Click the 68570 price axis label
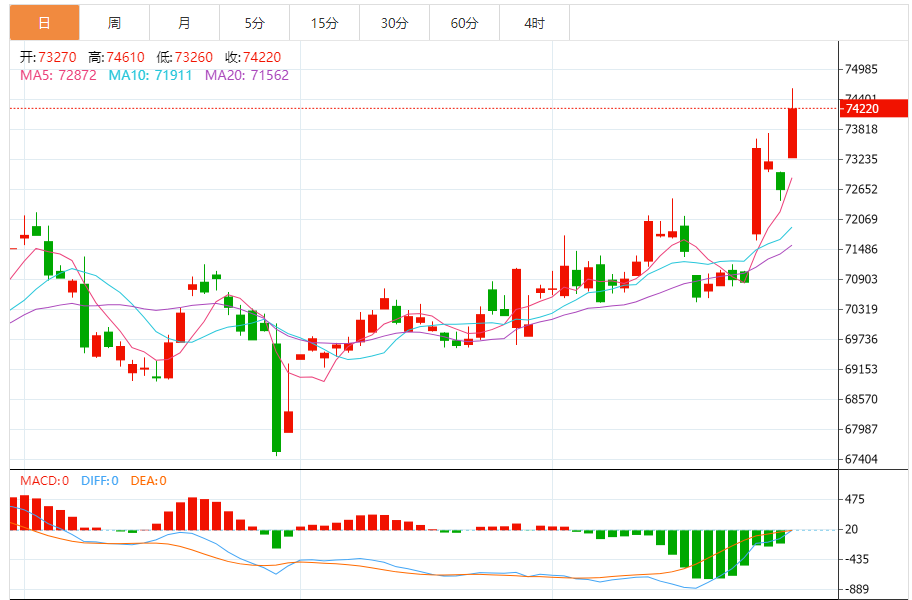912x600 pixels. pyautogui.click(x=861, y=399)
